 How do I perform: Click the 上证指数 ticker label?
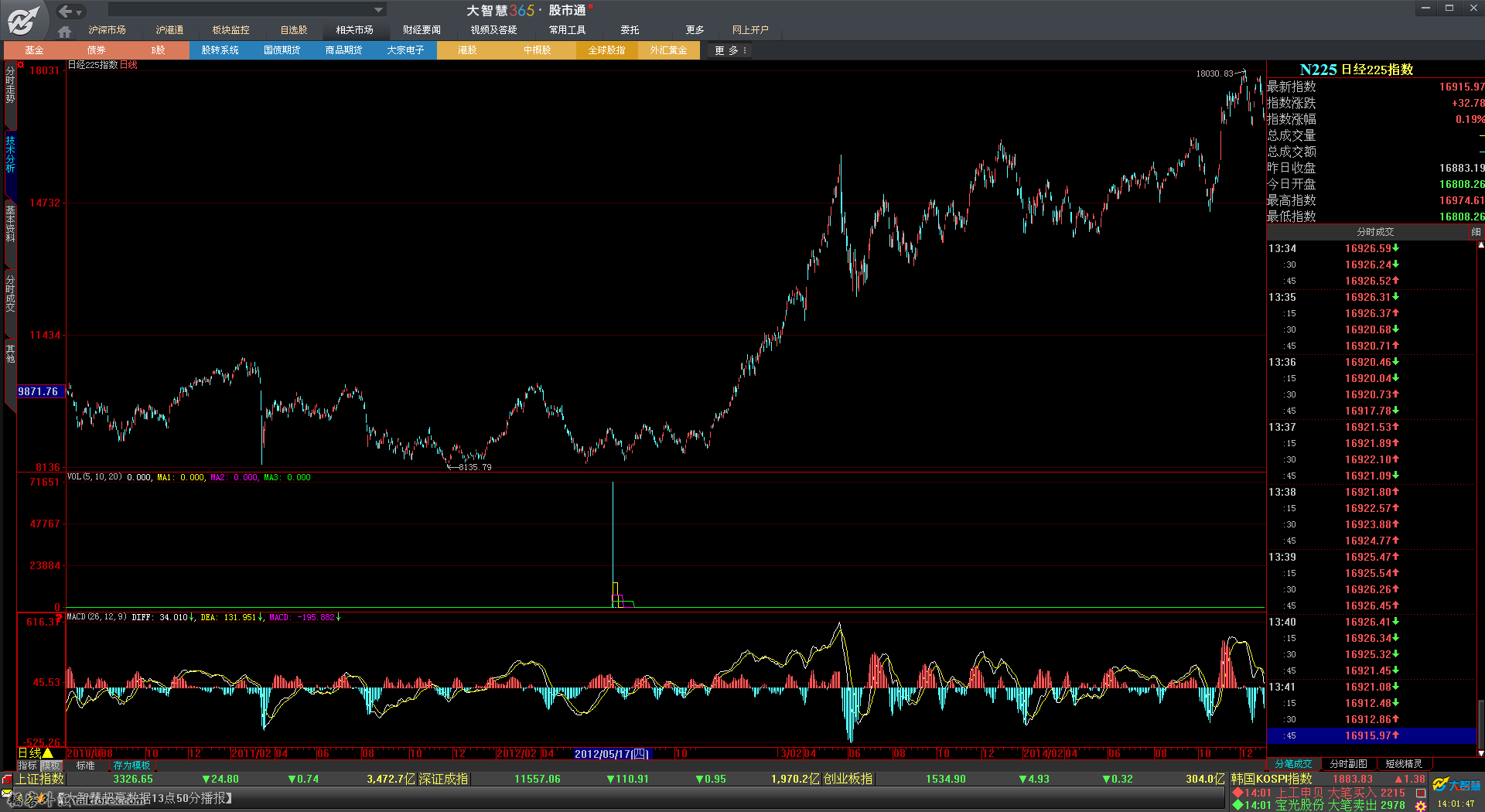coord(40,780)
